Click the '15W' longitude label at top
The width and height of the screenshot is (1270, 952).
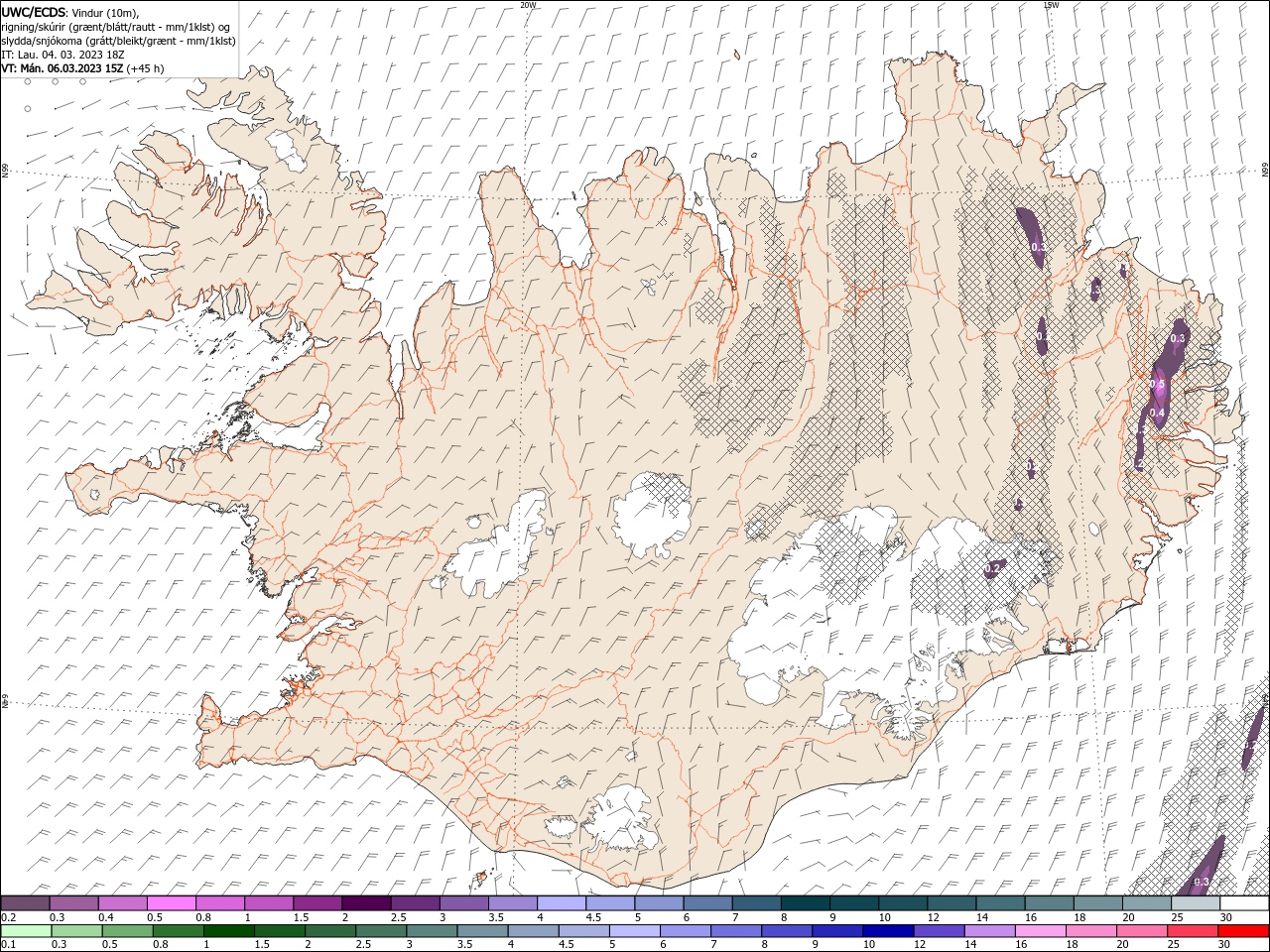(1051, 5)
